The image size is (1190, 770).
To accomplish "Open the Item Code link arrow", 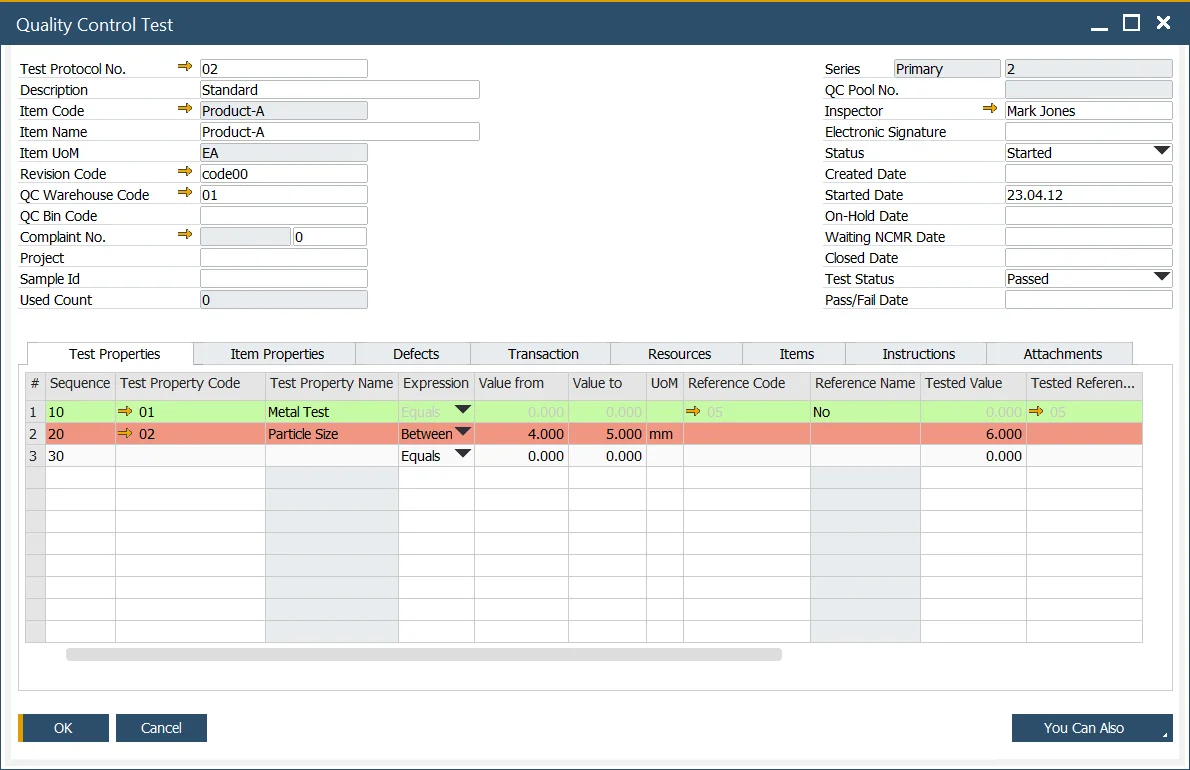I will pos(185,109).
